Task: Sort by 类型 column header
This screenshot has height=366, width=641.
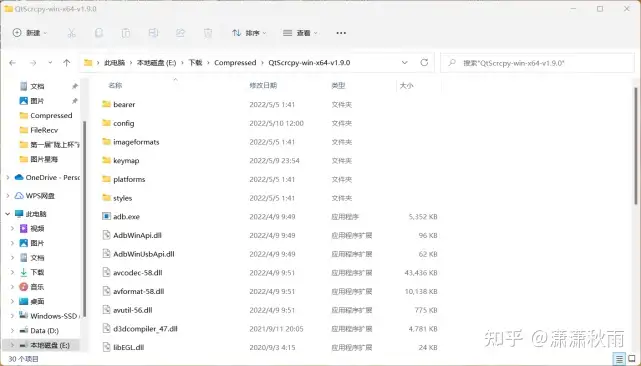Action: pos(338,85)
